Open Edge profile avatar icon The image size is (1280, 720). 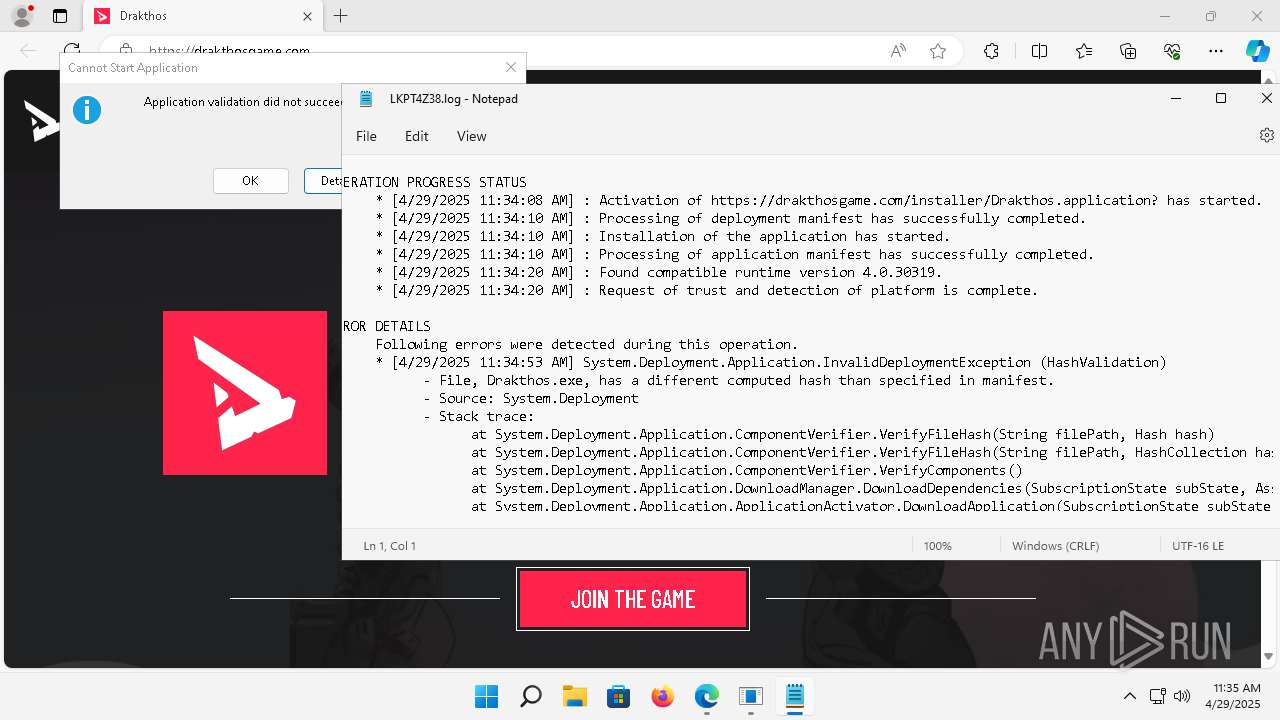[x=22, y=16]
